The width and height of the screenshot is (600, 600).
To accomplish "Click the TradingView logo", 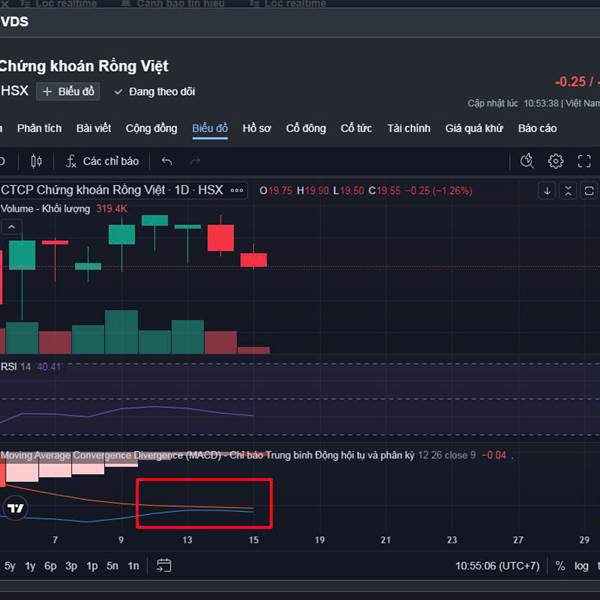I will 15,508.
